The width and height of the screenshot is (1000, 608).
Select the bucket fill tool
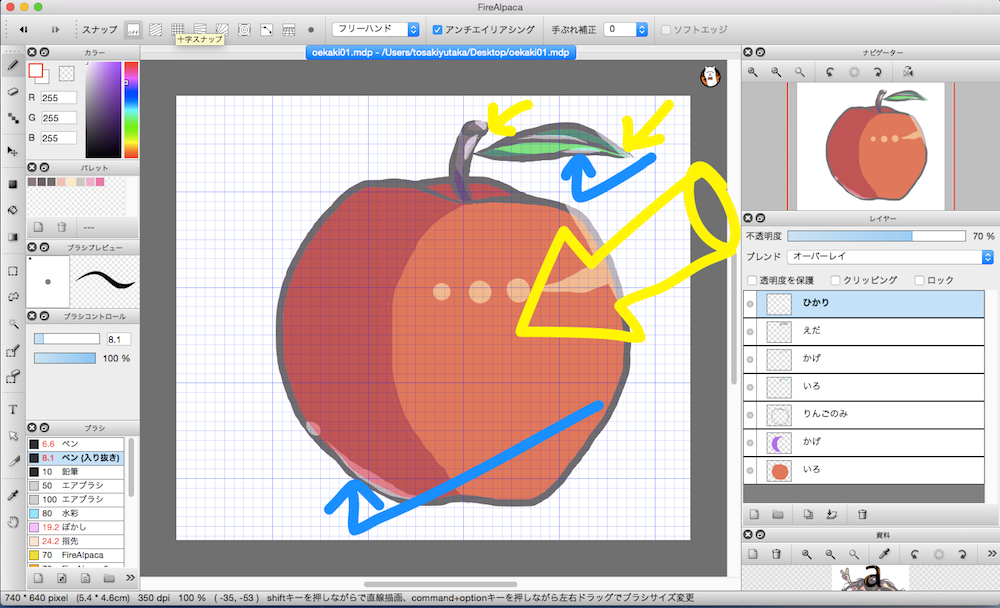(x=13, y=210)
